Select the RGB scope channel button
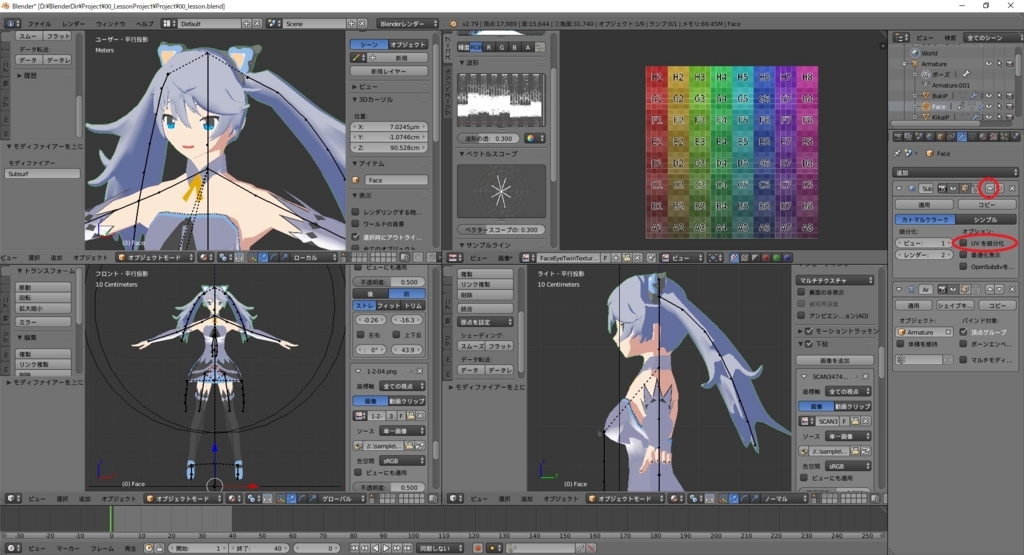 pyautogui.click(x=476, y=47)
